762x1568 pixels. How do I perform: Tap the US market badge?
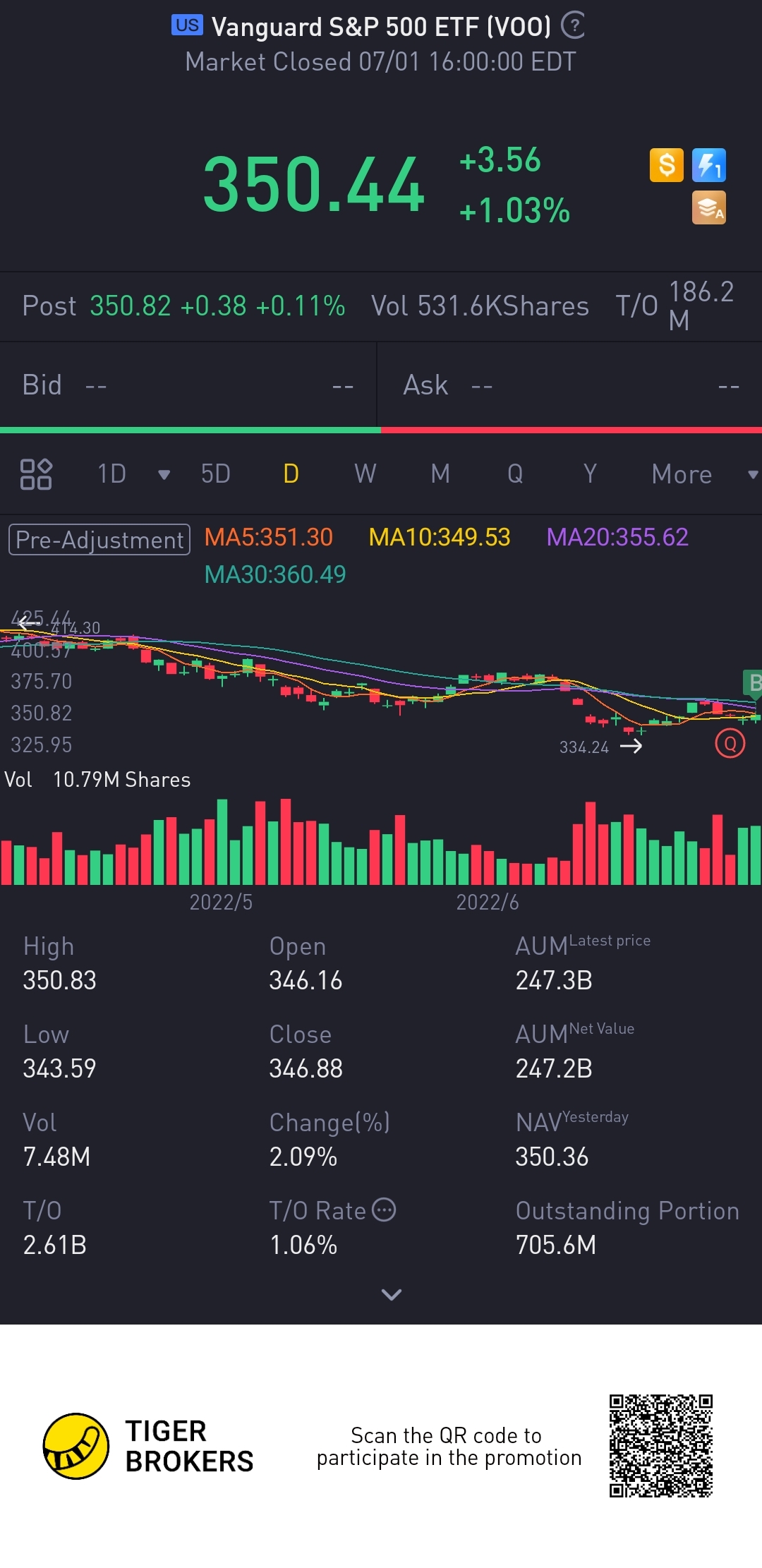click(187, 25)
